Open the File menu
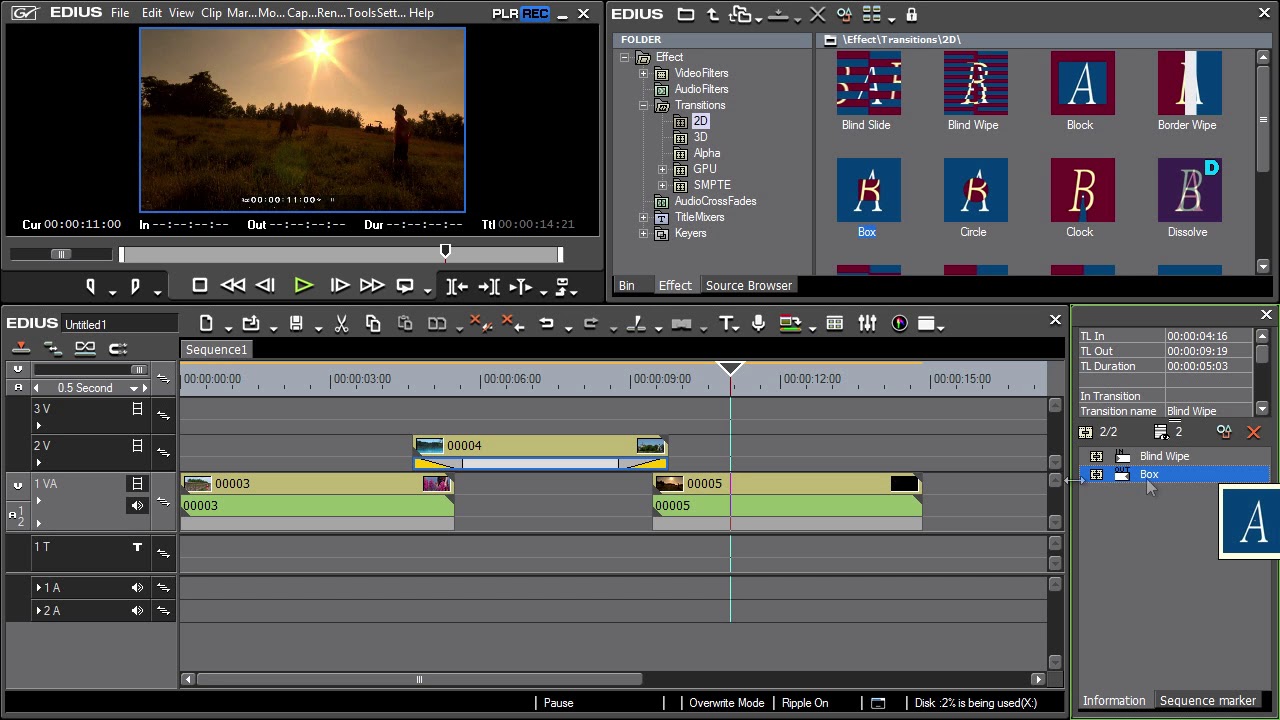1280x720 pixels. (120, 13)
